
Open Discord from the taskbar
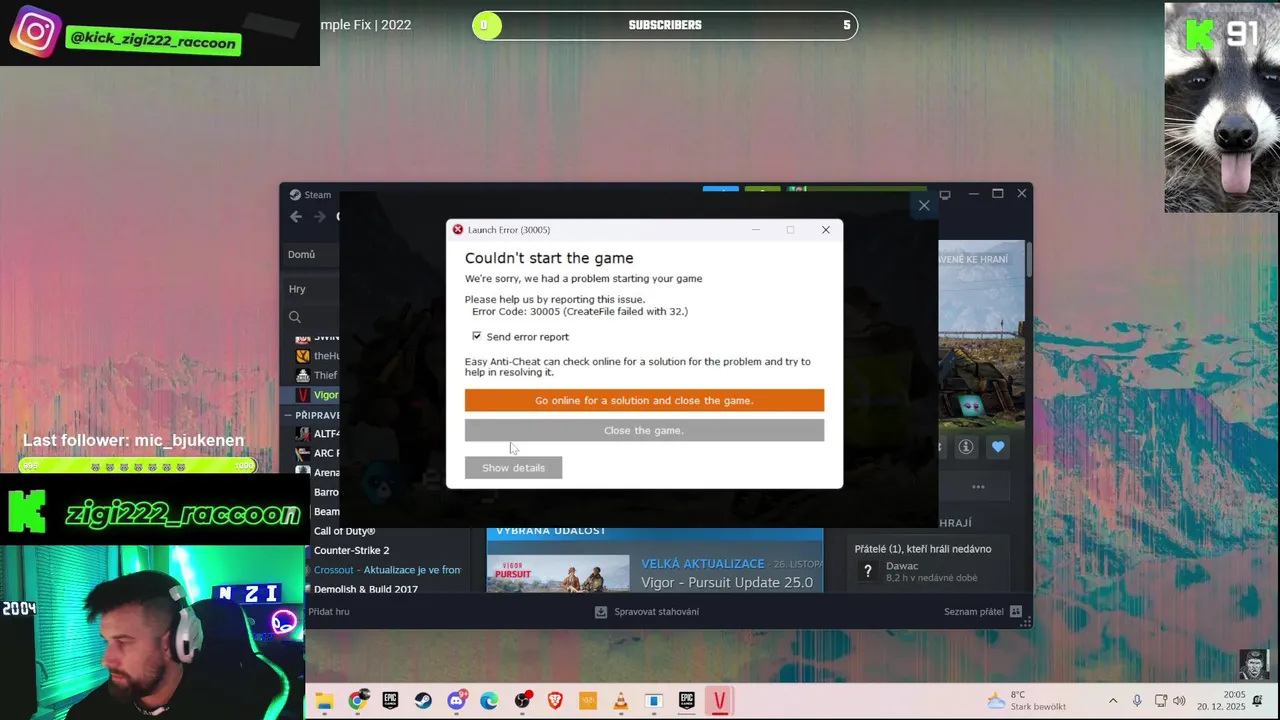tap(456, 701)
